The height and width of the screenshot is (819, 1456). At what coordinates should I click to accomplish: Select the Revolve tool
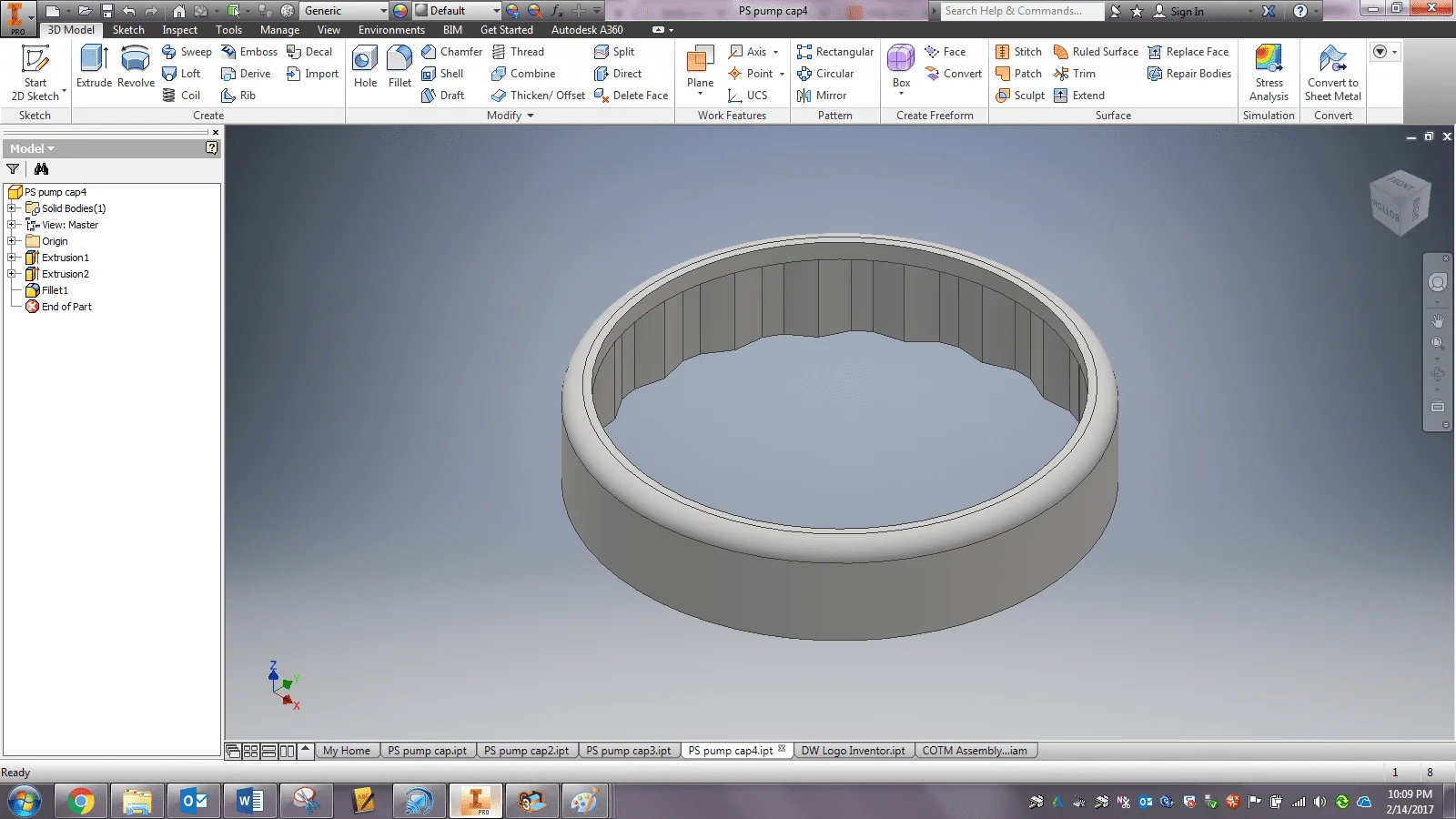[x=136, y=66]
